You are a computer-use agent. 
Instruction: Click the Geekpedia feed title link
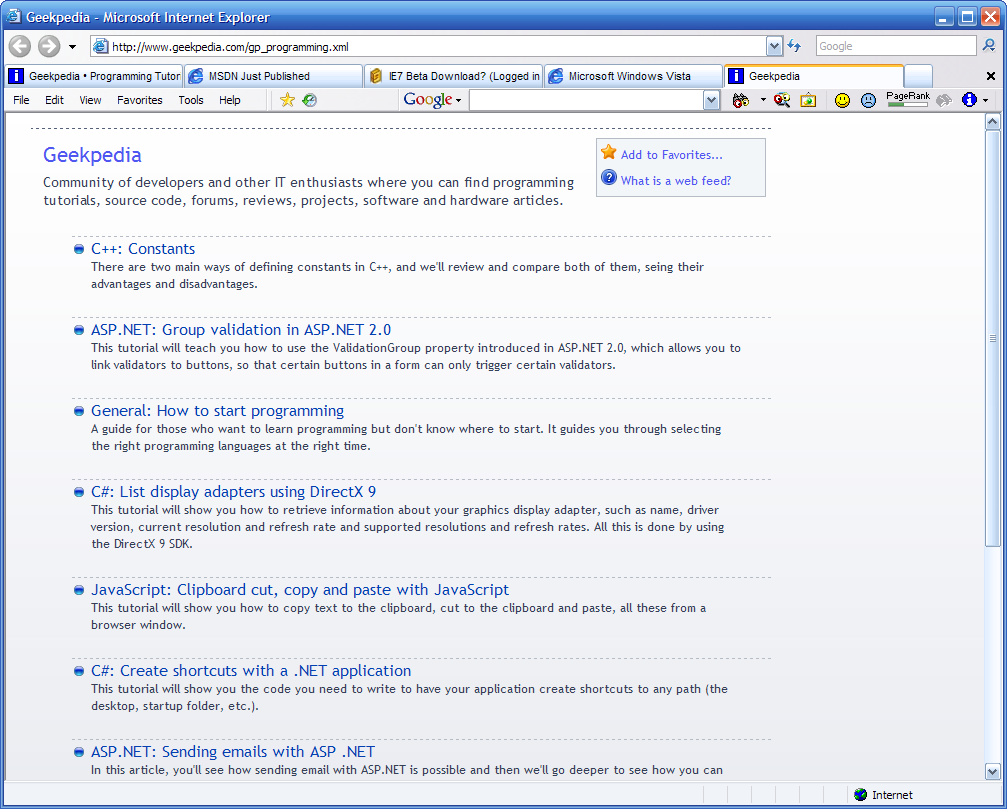point(92,155)
